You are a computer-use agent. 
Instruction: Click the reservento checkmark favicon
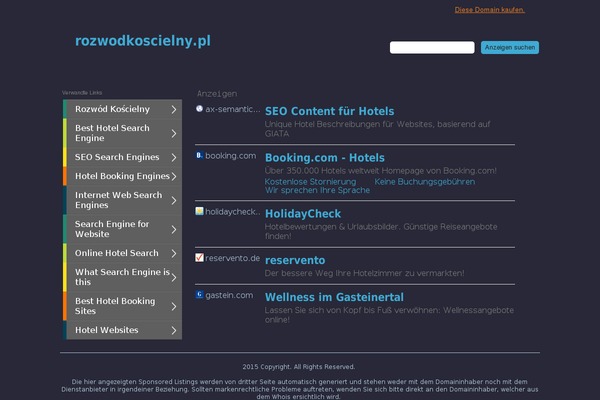199,258
